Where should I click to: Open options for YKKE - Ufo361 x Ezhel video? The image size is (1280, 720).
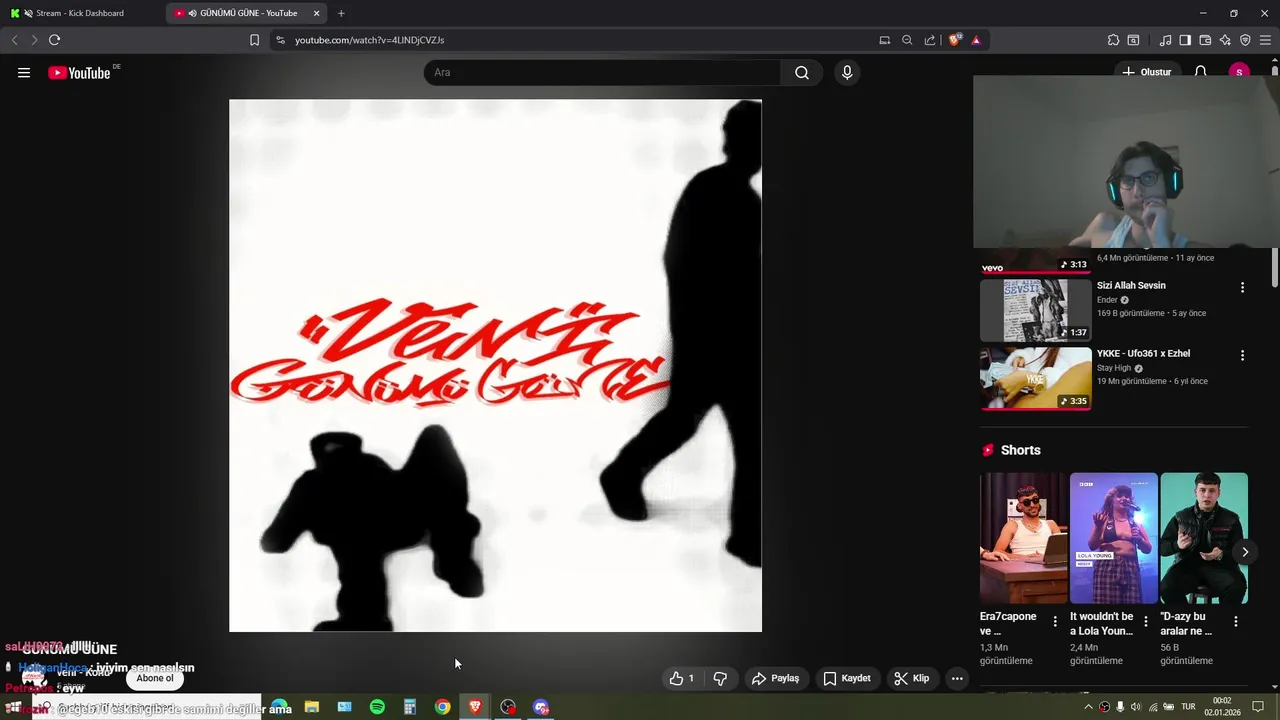tap(1242, 355)
